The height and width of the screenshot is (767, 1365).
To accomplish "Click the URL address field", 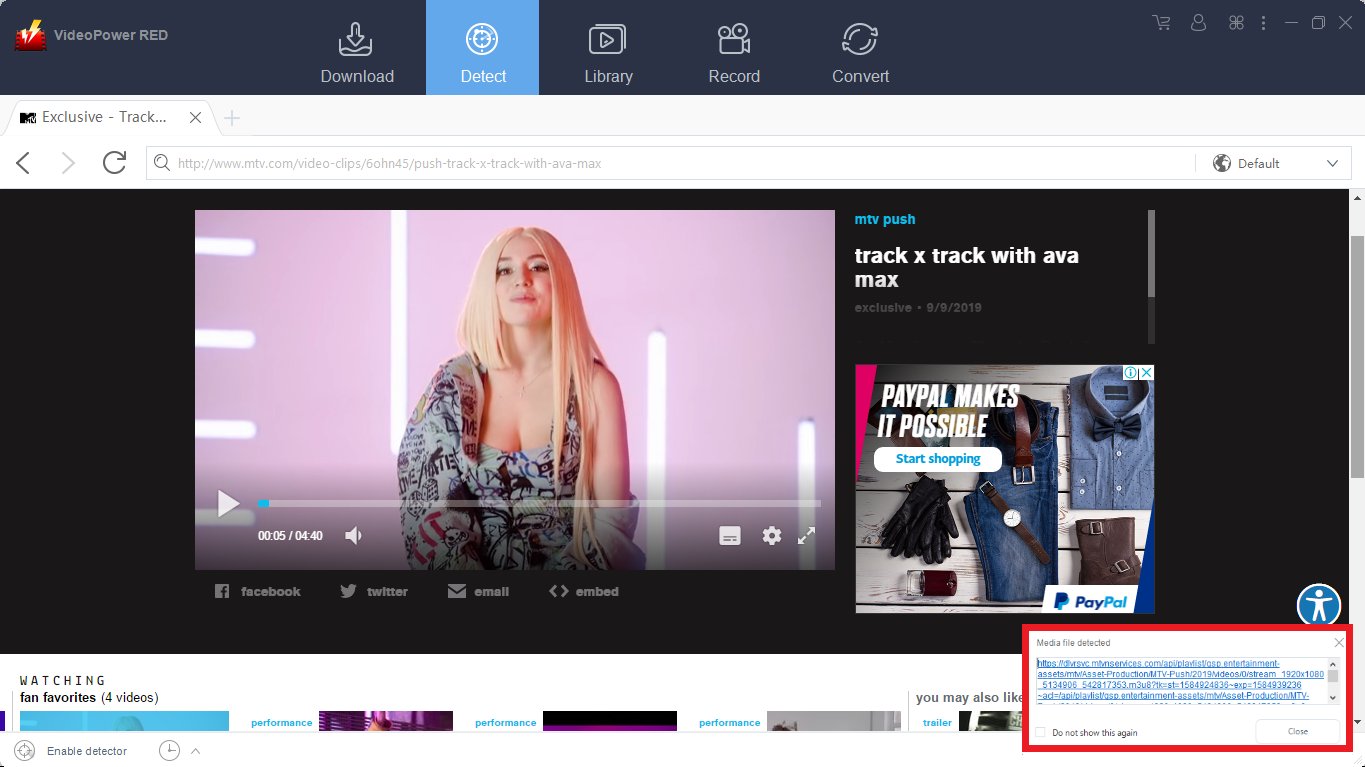I will tap(670, 163).
